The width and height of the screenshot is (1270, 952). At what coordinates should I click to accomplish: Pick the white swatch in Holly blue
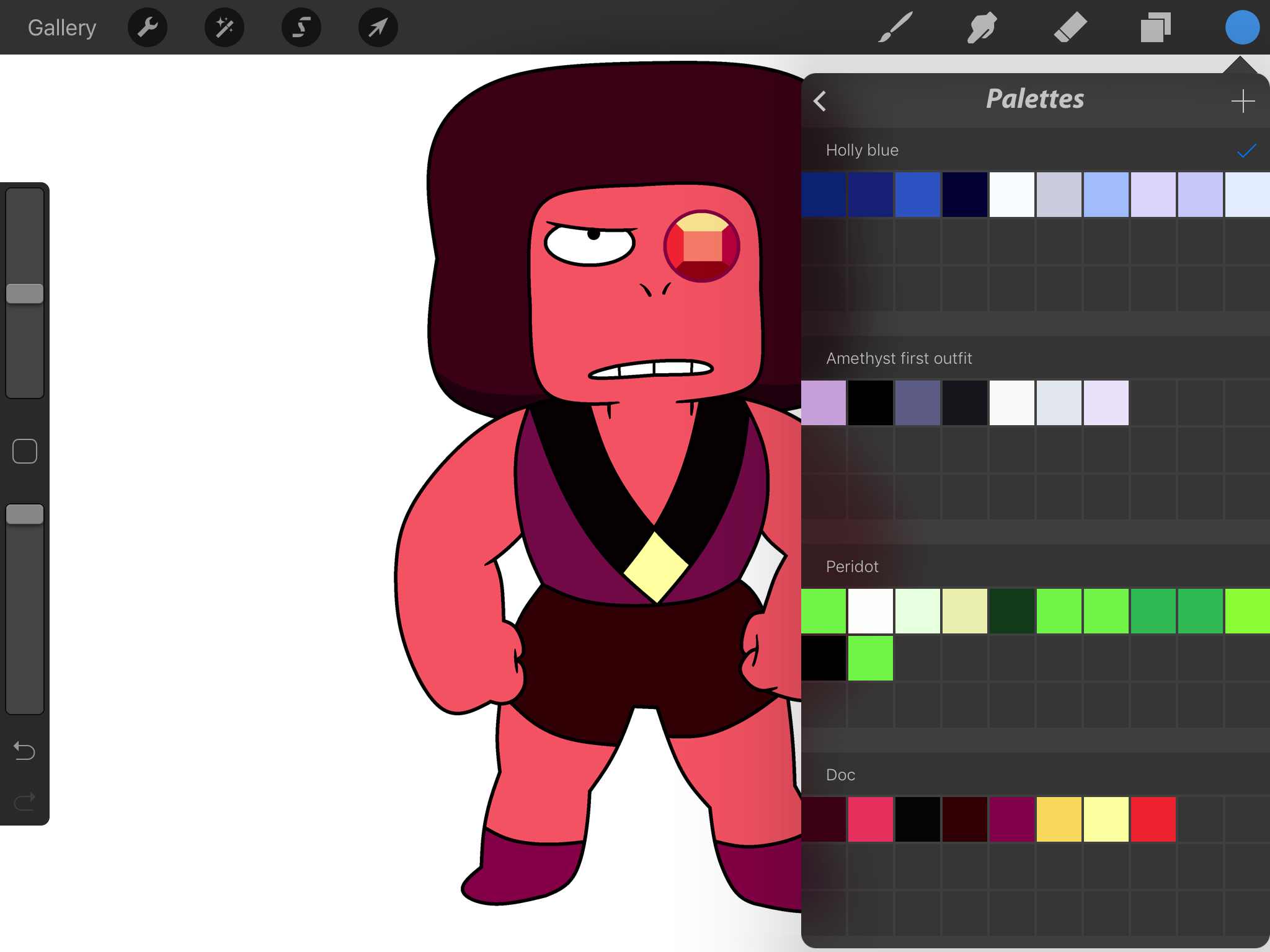(x=1012, y=195)
